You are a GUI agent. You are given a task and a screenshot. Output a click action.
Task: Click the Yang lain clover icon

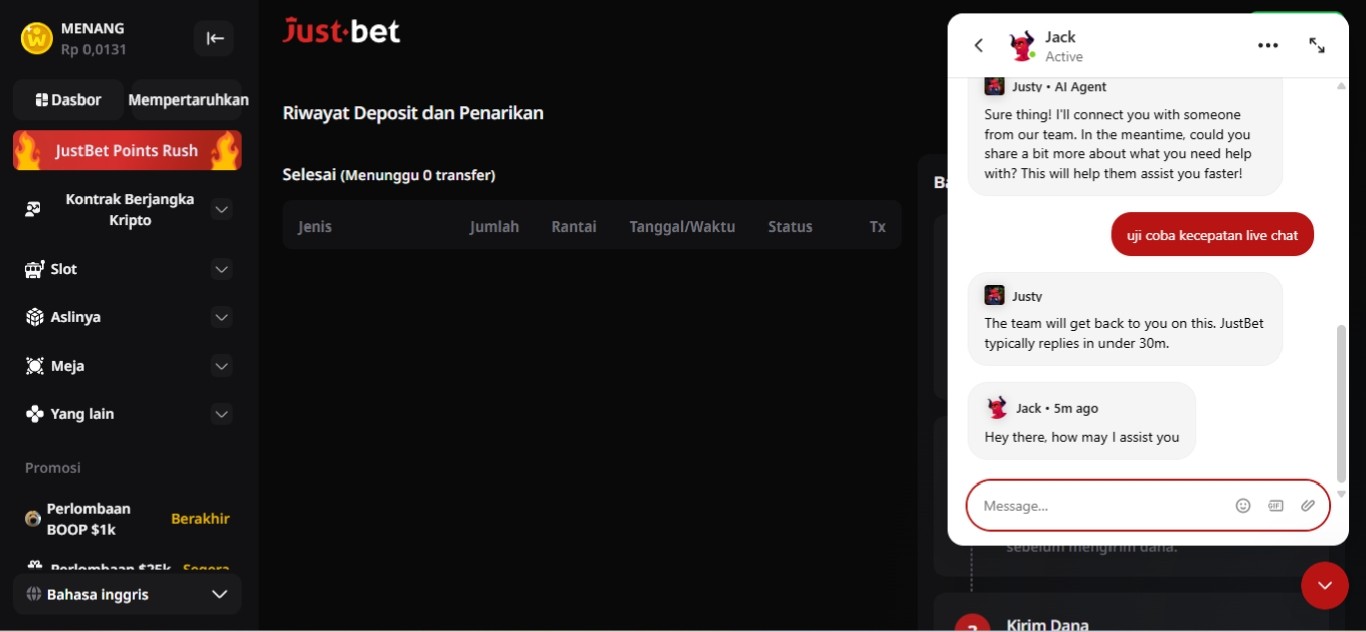(34, 414)
